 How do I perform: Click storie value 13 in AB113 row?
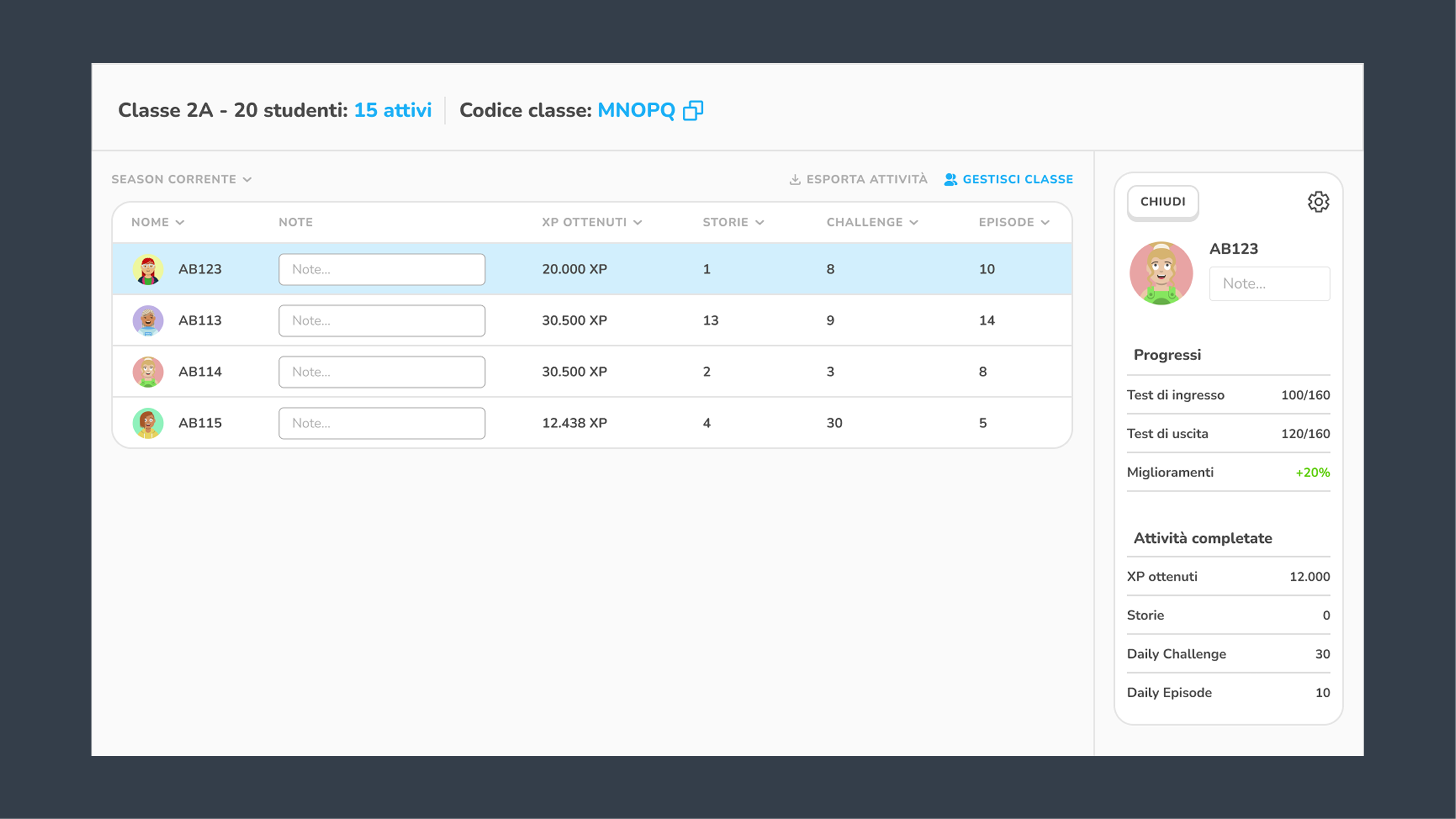pos(711,321)
